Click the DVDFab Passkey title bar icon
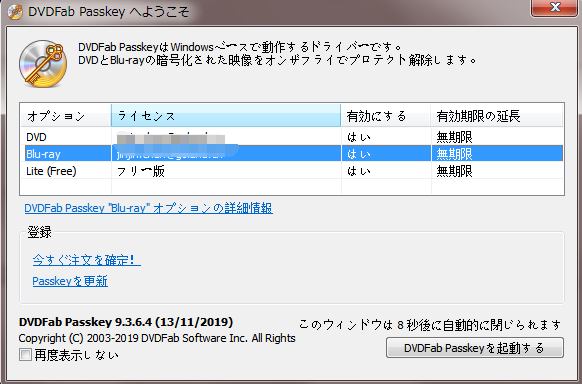 coord(15,12)
